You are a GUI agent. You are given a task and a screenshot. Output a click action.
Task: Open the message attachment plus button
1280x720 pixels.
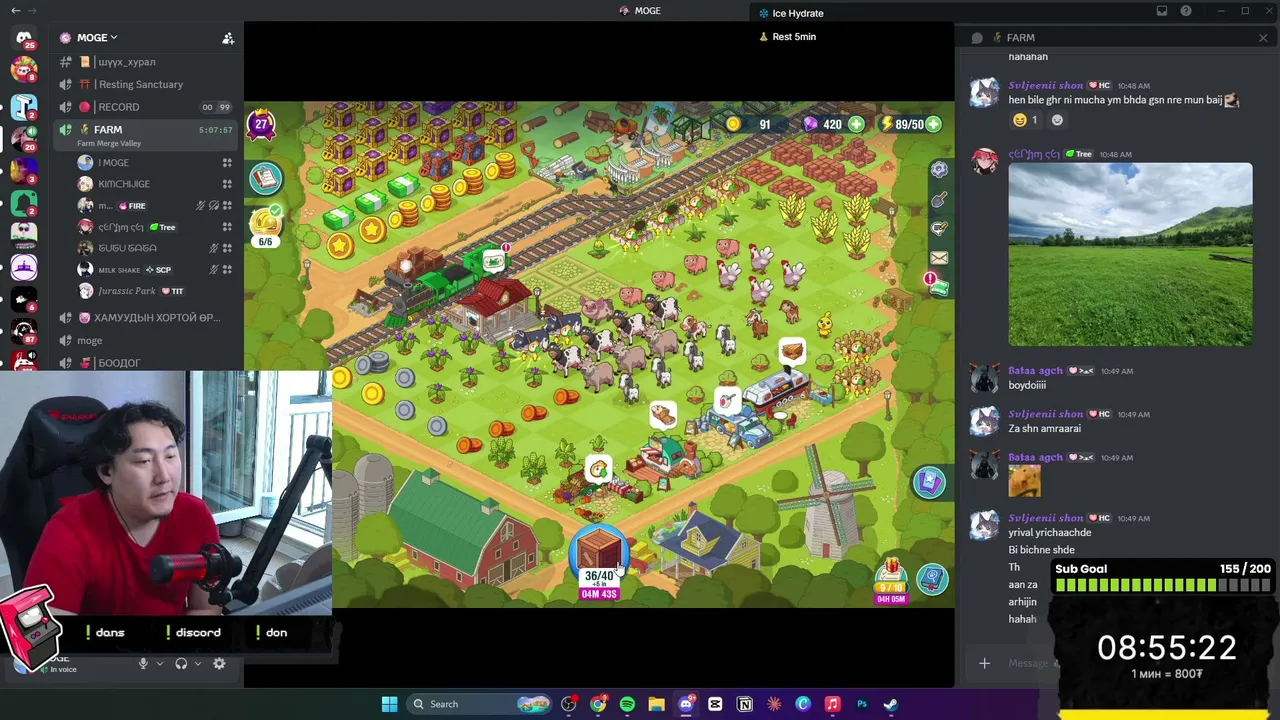[x=984, y=663]
